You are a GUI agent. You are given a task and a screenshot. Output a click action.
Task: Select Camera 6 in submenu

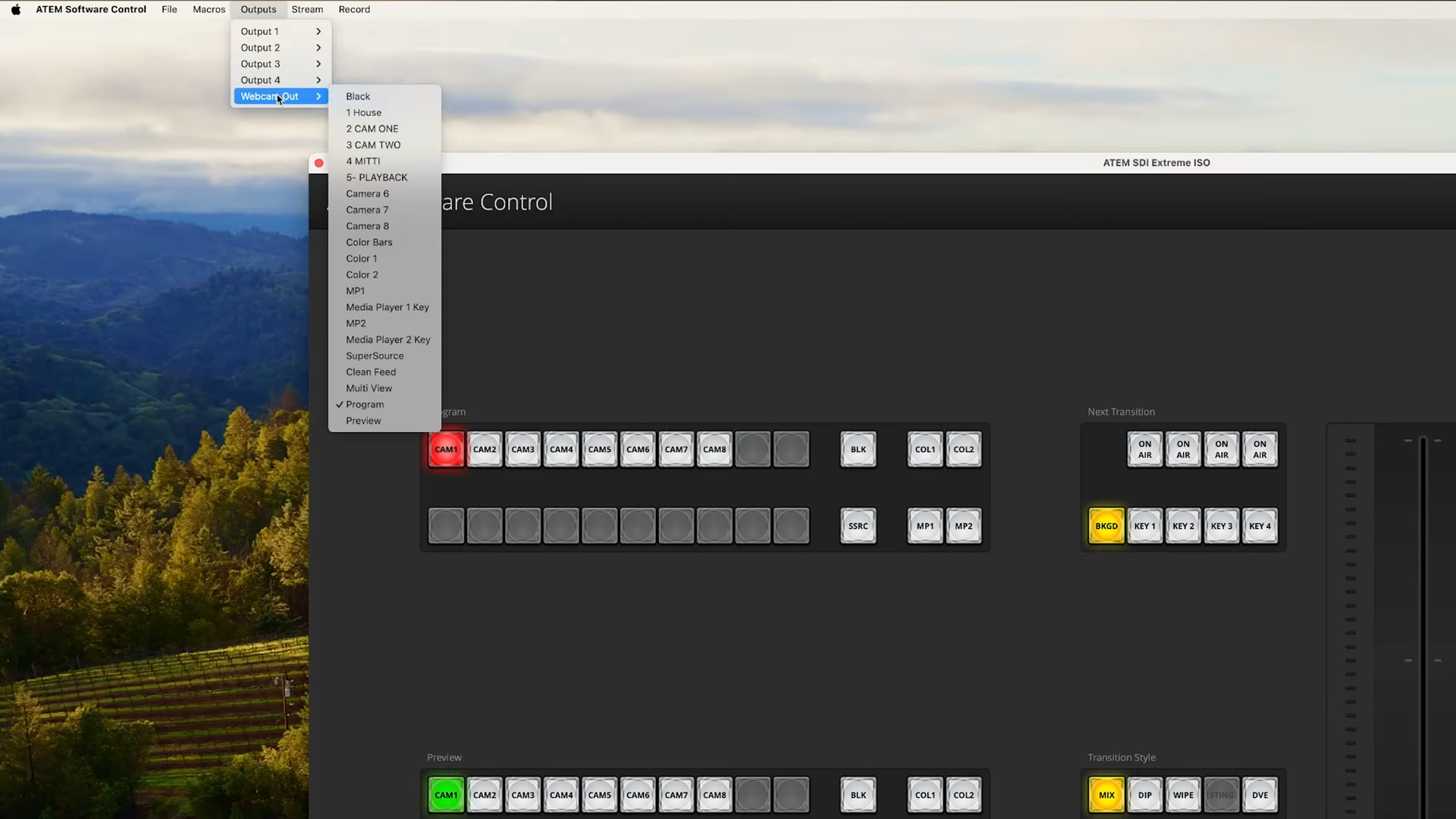pyautogui.click(x=384, y=194)
